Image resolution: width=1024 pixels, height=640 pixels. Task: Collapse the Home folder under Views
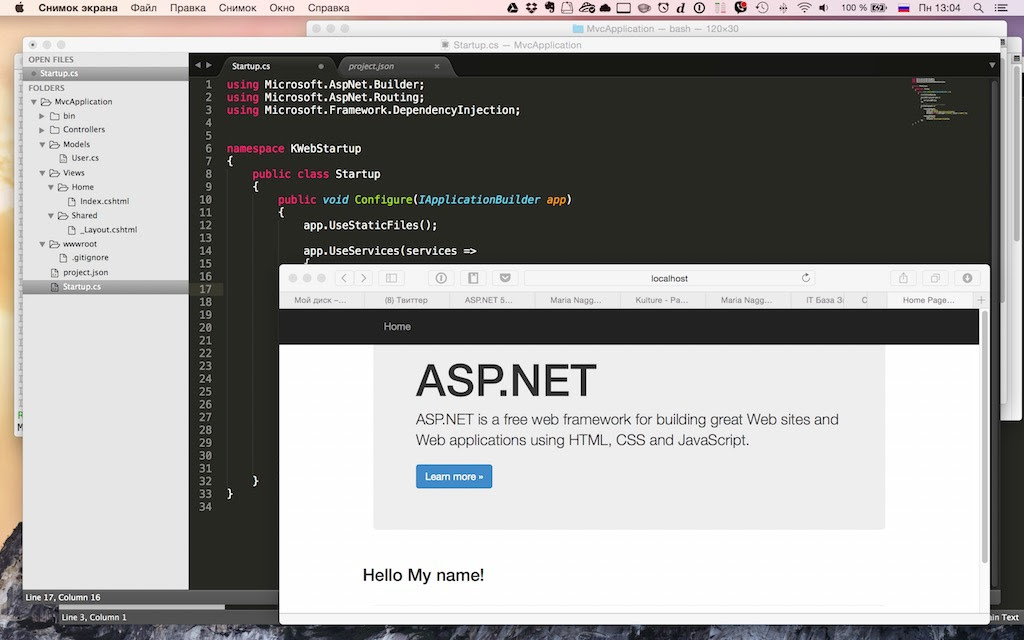[x=50, y=187]
